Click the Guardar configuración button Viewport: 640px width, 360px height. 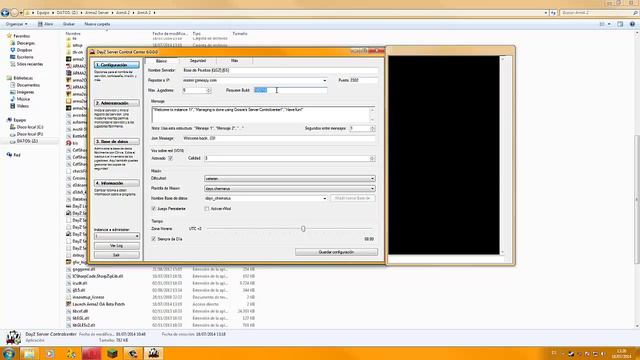[336, 252]
